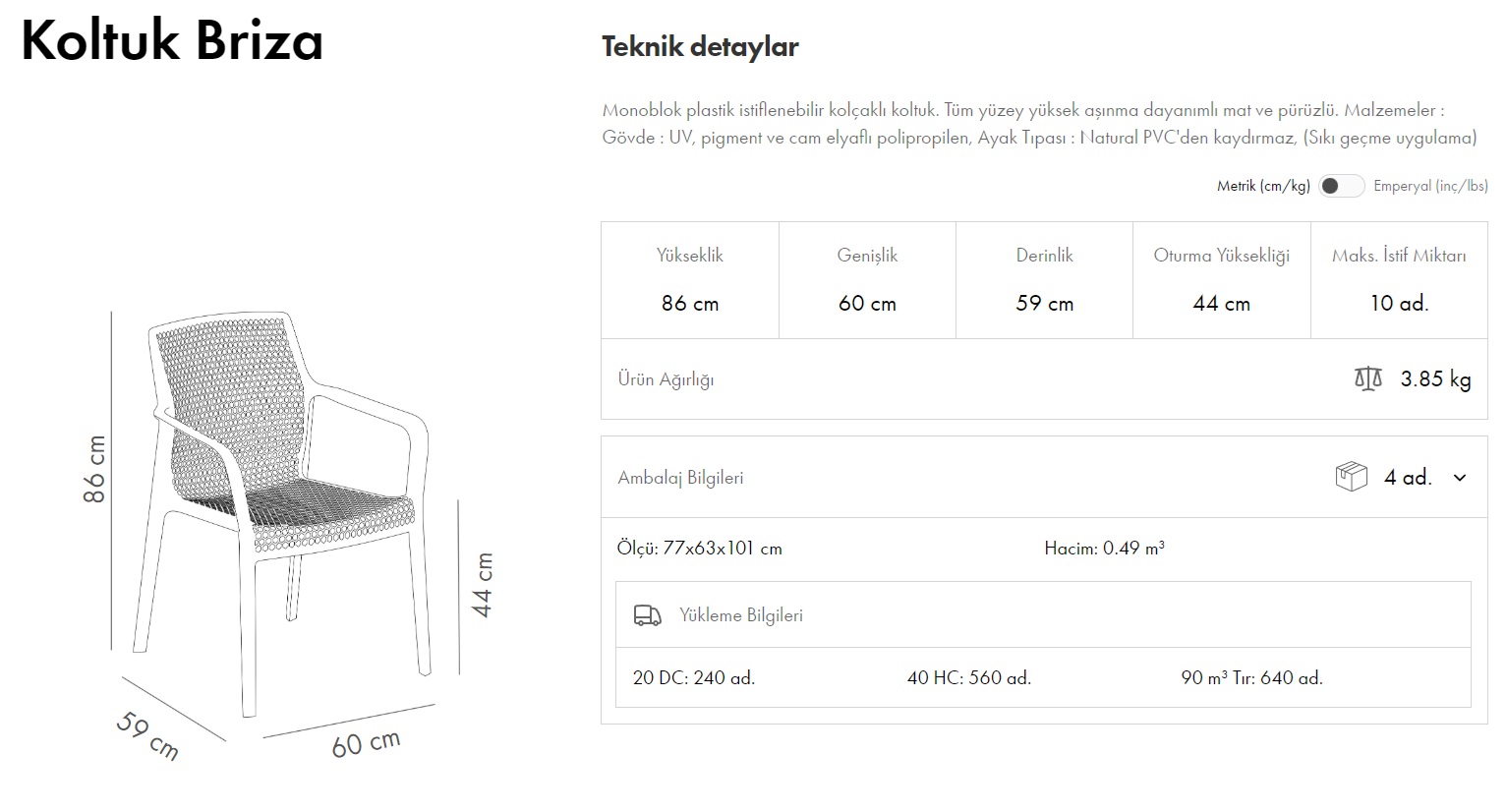Viewport: 1506px width, 812px height.
Task: Click the Ambalaj Bilgileri row label
Action: coord(680,478)
